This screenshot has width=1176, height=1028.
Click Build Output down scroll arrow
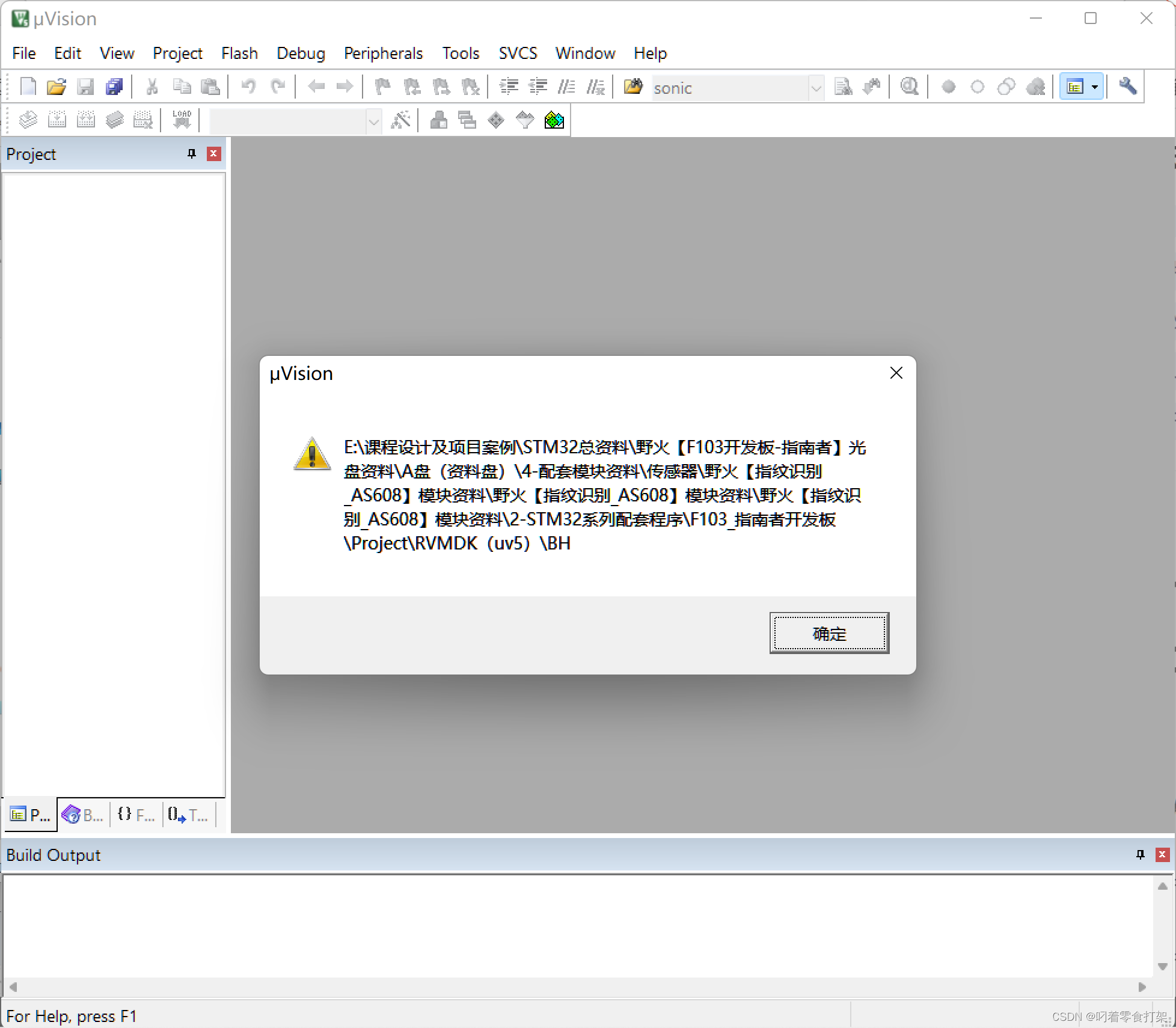[x=1162, y=966]
